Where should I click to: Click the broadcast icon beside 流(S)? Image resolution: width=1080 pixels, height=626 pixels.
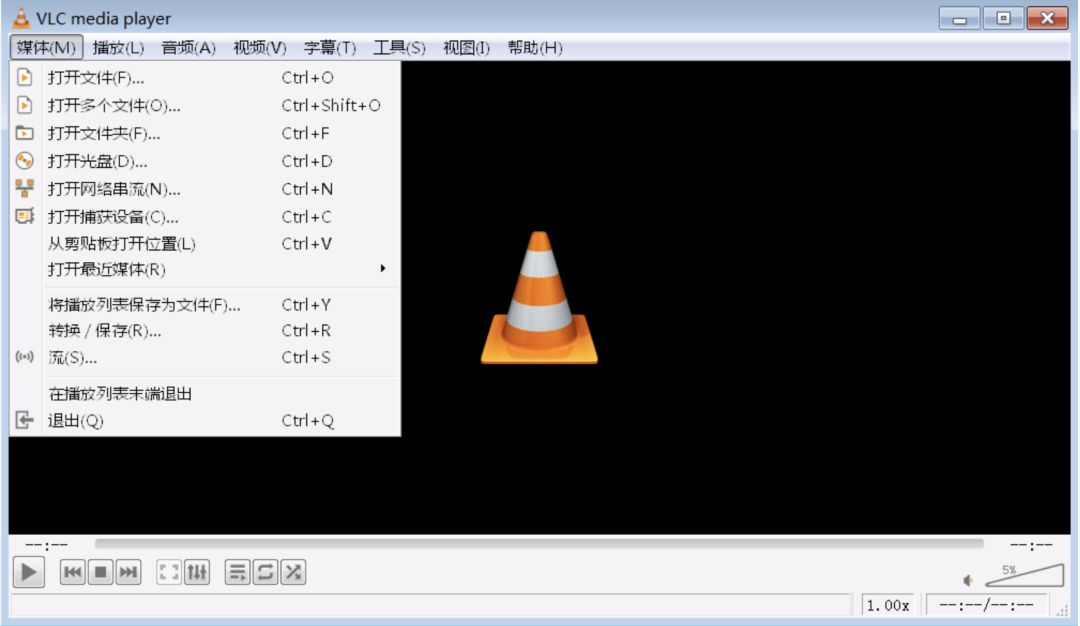point(25,357)
